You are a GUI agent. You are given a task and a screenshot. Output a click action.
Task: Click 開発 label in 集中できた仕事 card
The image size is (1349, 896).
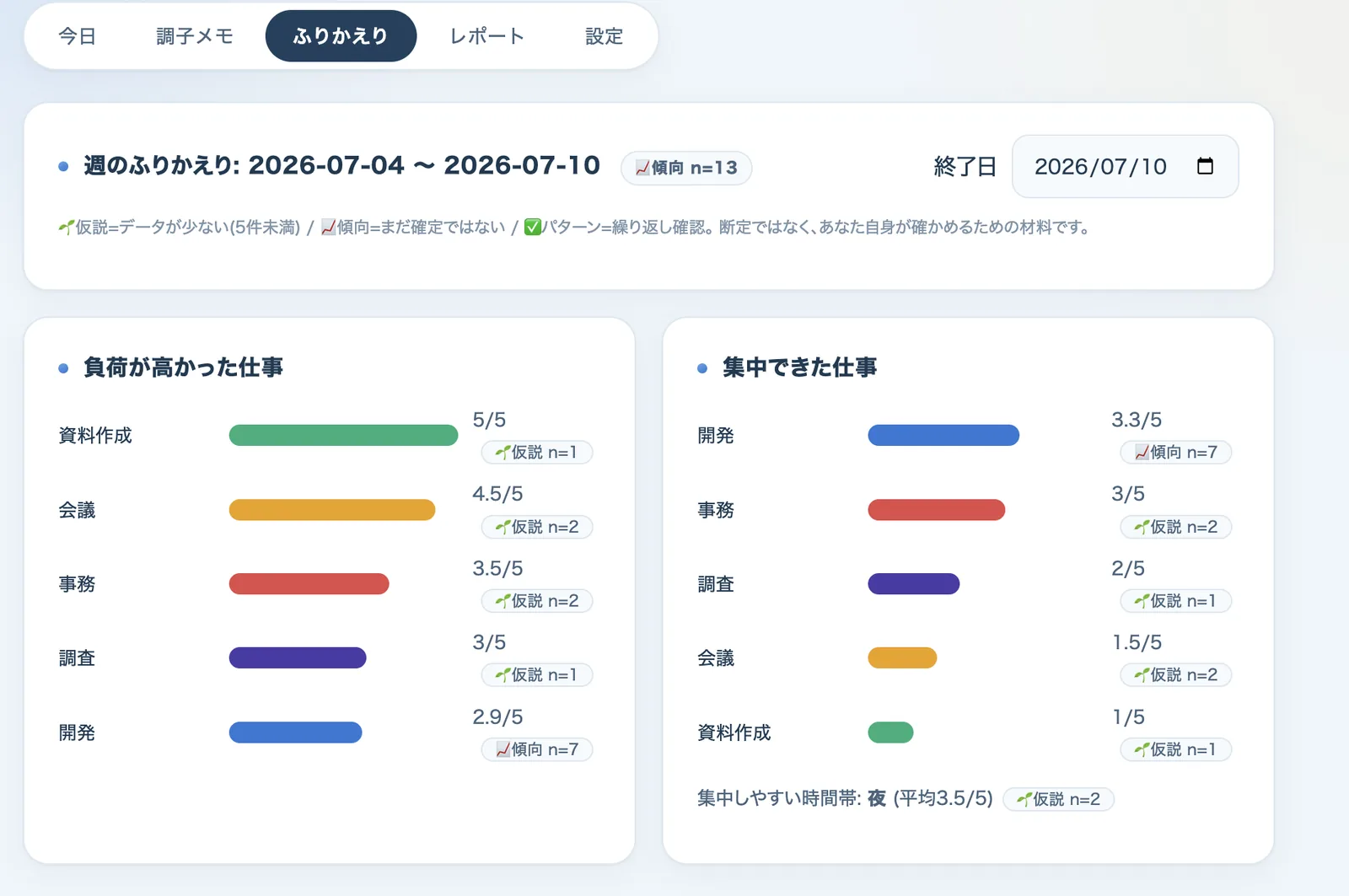[x=716, y=436]
